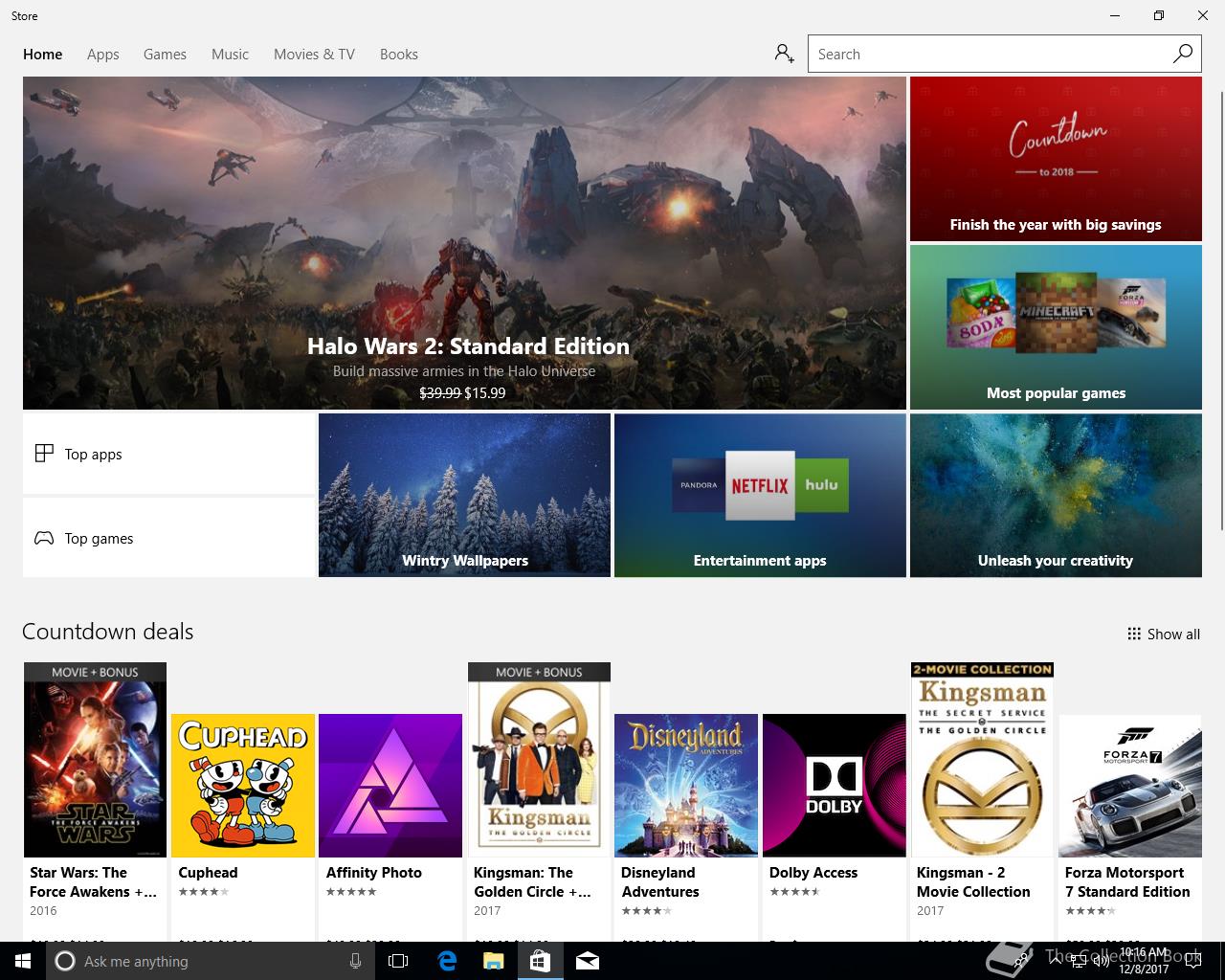Image resolution: width=1225 pixels, height=980 pixels.
Task: Open Task View from the taskbar
Action: click(398, 961)
